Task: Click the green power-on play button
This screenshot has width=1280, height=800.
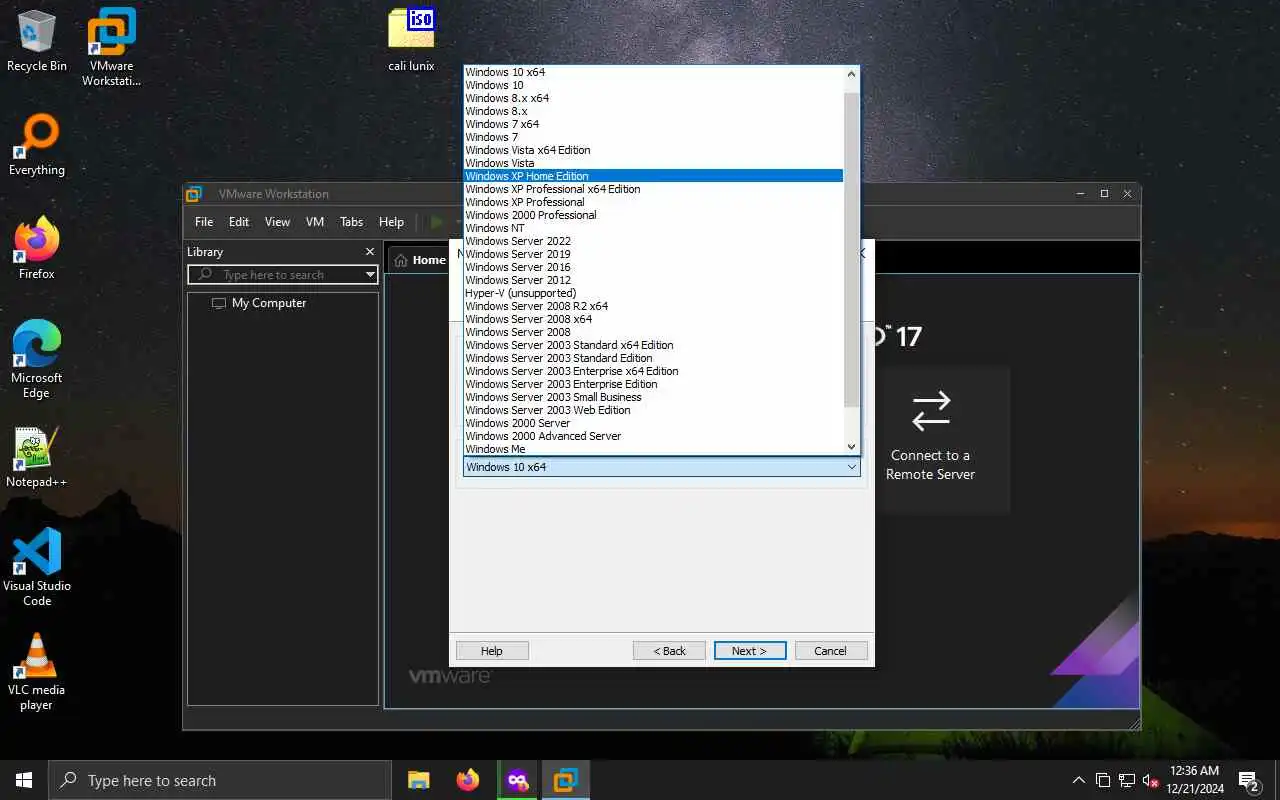Action: [437, 222]
